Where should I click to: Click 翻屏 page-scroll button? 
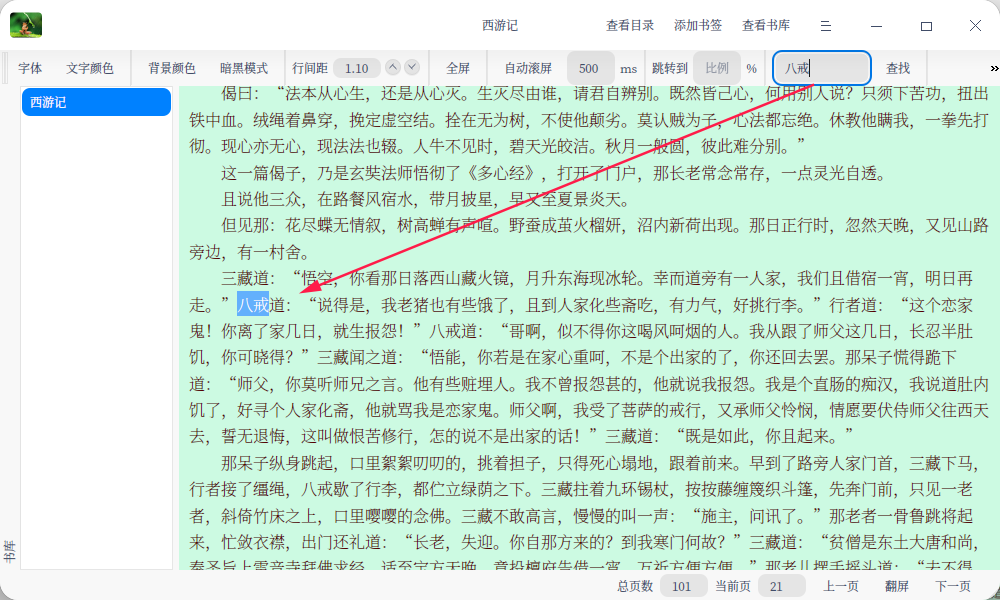tap(897, 586)
